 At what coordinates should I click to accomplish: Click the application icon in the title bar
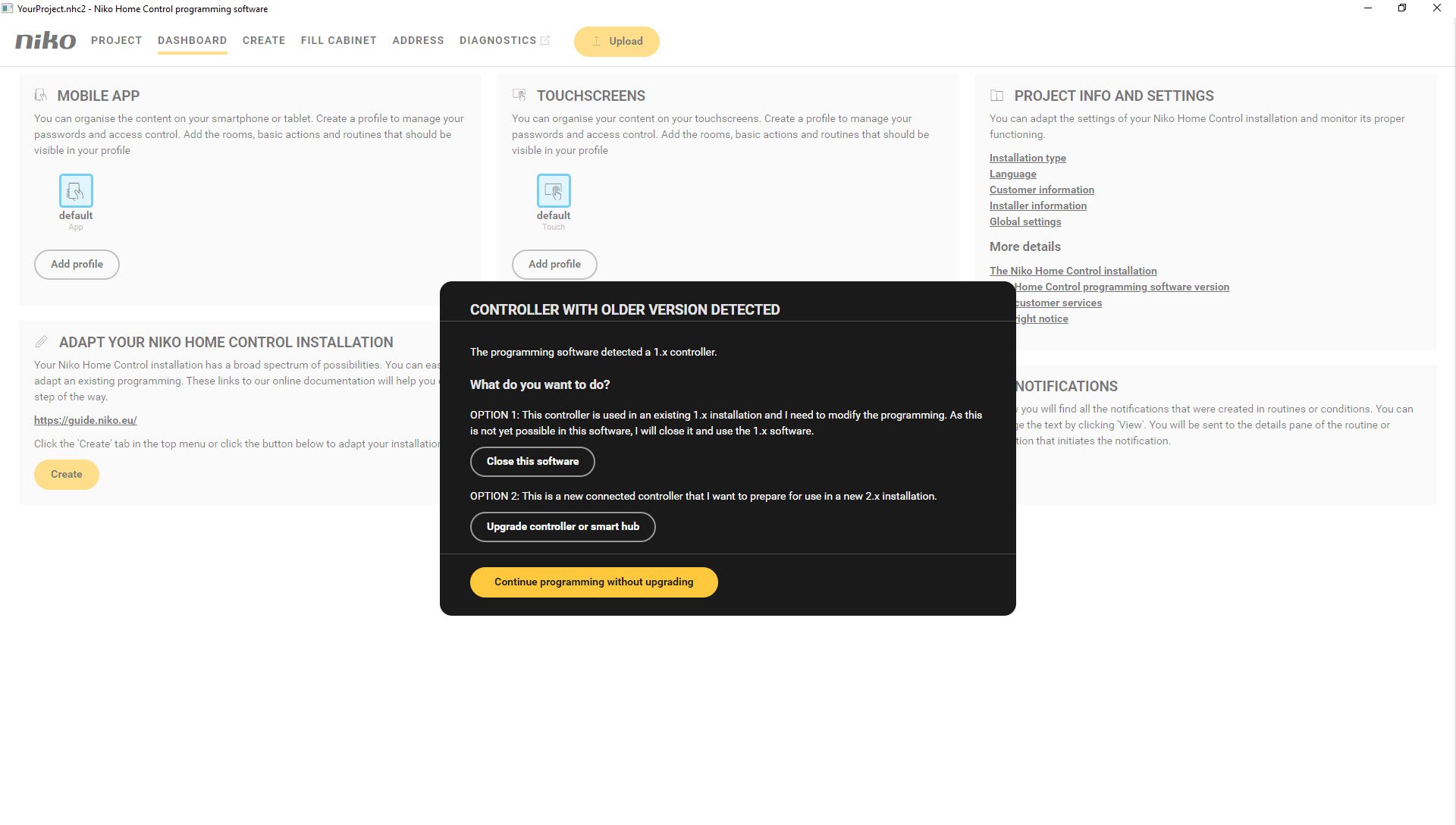(x=8, y=8)
